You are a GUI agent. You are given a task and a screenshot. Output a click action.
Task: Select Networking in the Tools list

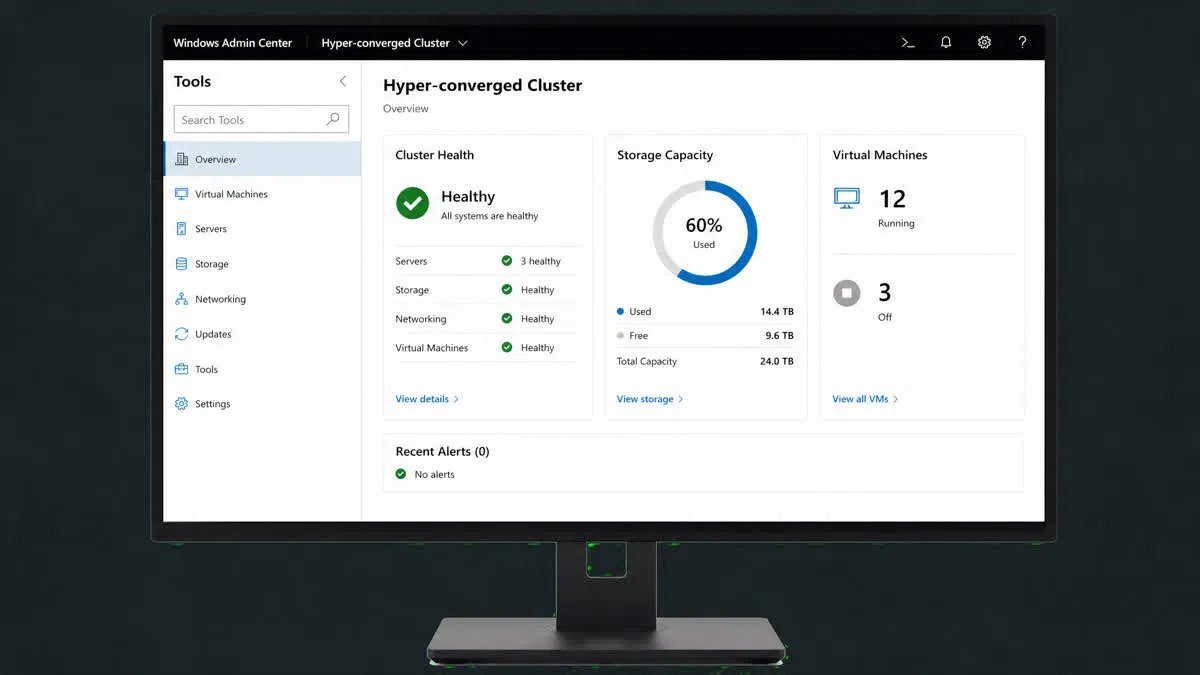point(262,299)
